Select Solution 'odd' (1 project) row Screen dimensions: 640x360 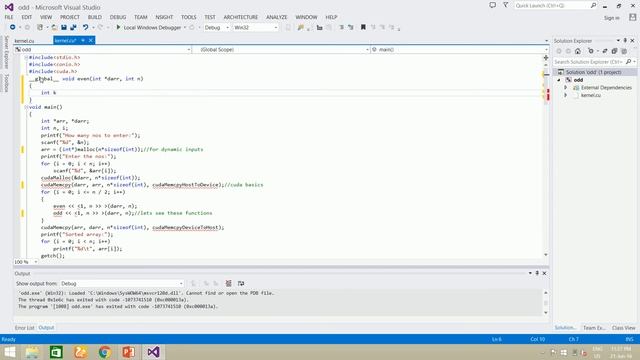pyautogui.click(x=595, y=72)
